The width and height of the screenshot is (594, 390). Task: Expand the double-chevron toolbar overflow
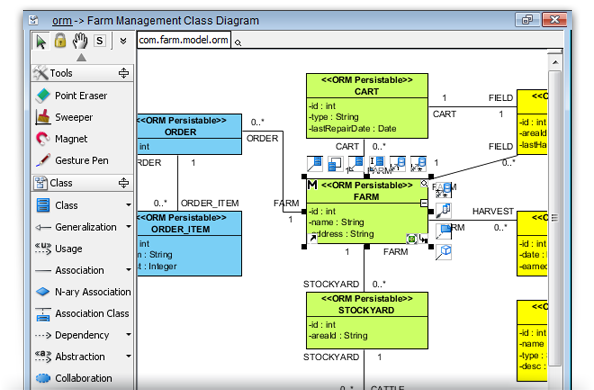click(x=123, y=41)
